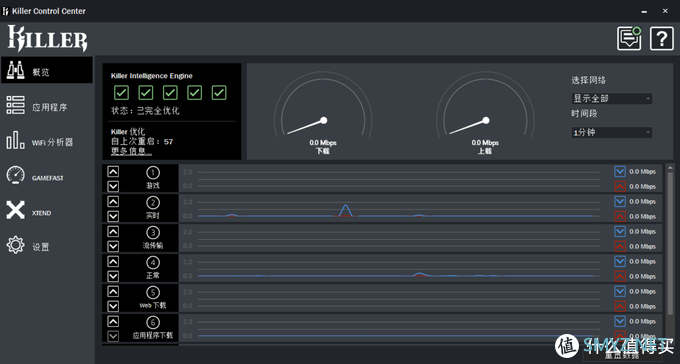Screen dimensions: 680x364
Task: Toggle fourth Intelligence Engine checkbox
Action: click(195, 92)
